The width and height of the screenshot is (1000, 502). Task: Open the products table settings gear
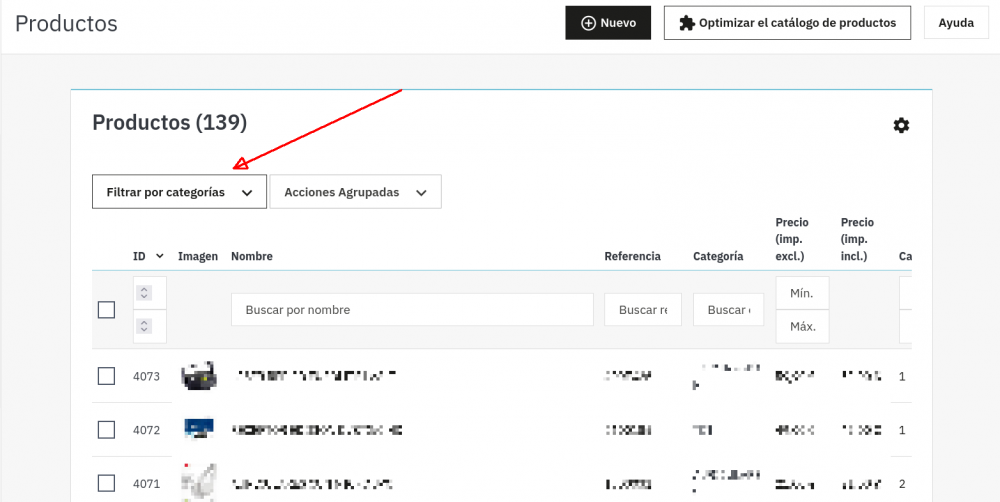[x=901, y=125]
